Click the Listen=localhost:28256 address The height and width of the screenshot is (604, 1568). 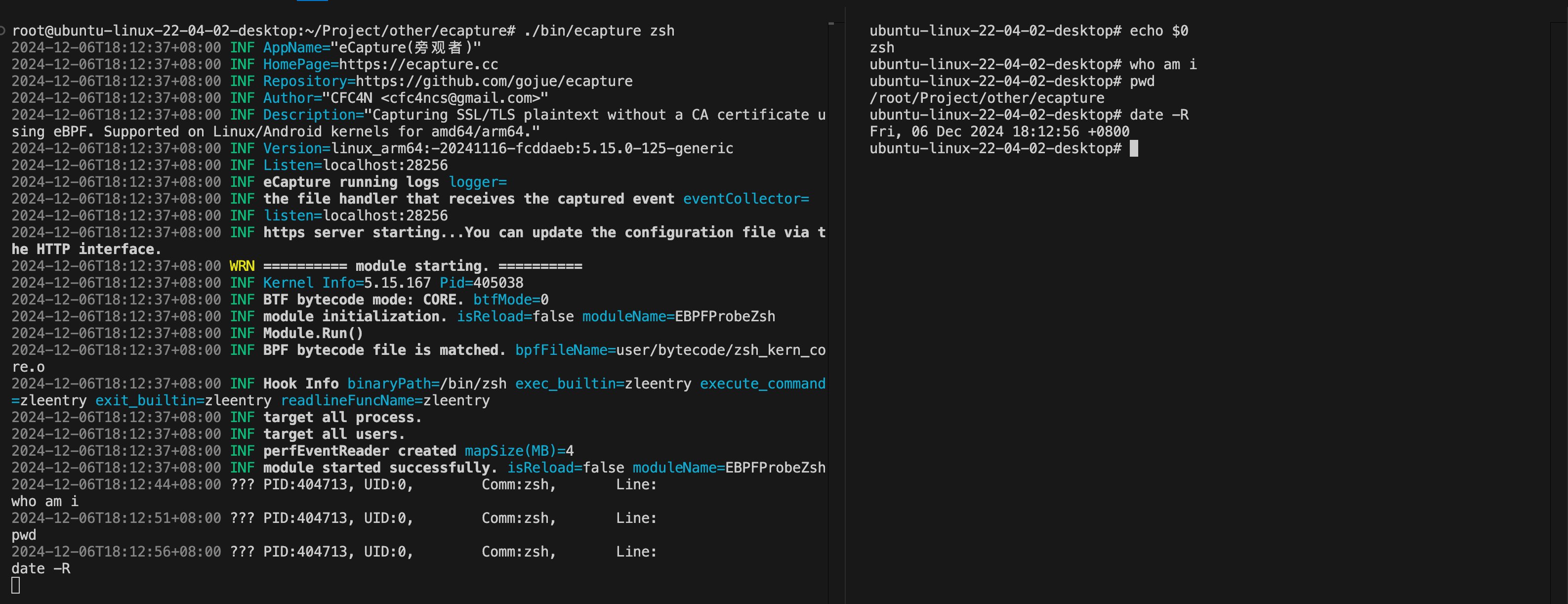coord(385,166)
